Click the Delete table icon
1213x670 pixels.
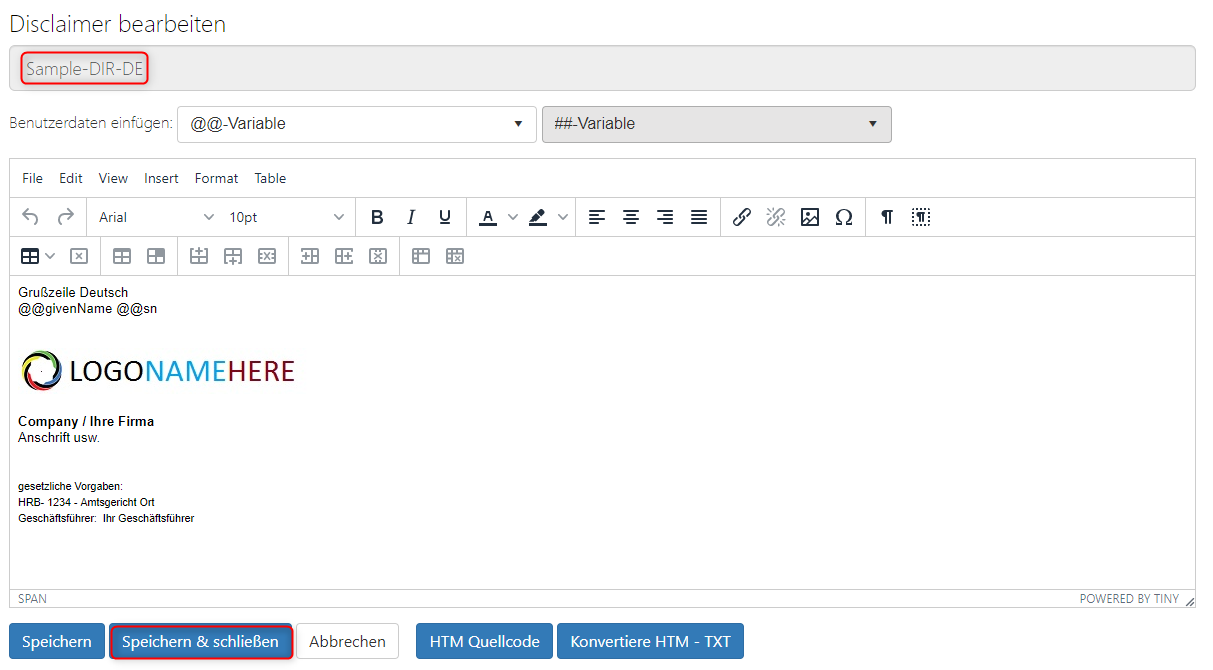(x=79, y=256)
